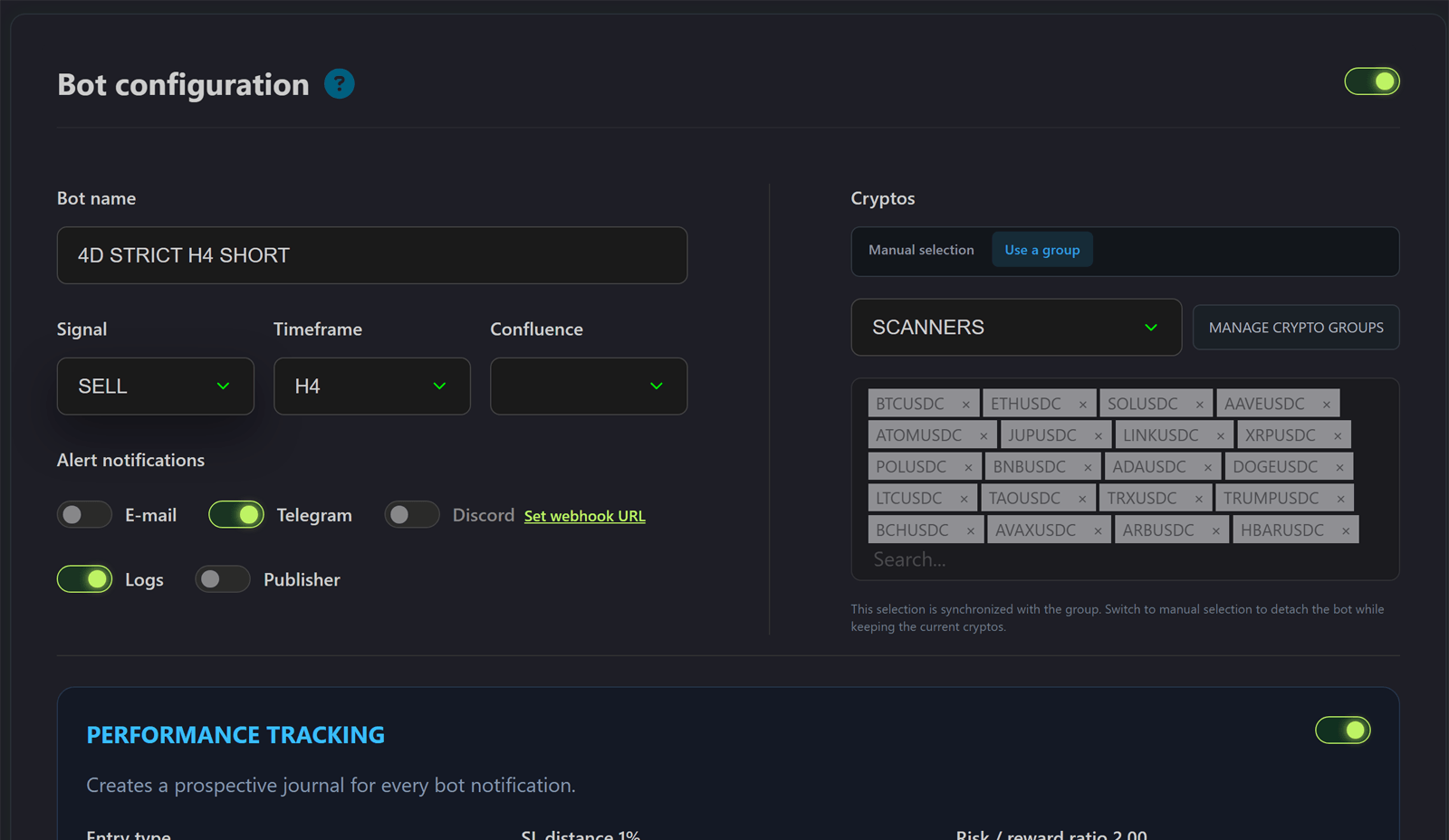Open the Signal SELL dropdown

(156, 387)
